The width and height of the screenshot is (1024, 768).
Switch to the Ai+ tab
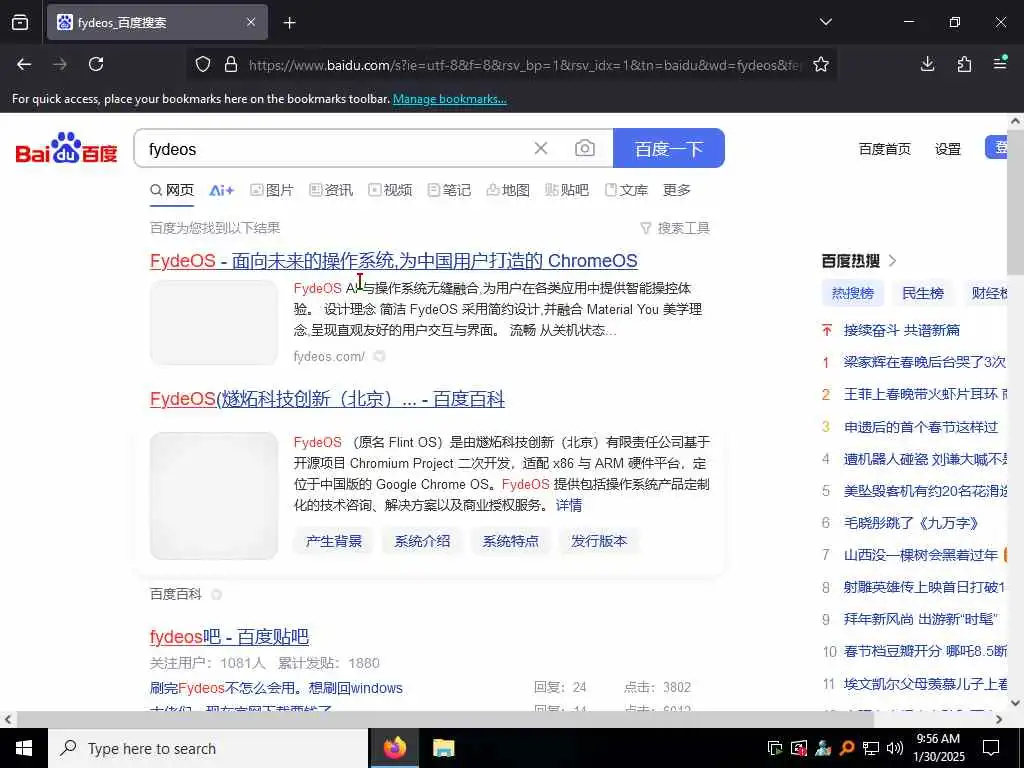click(x=221, y=190)
